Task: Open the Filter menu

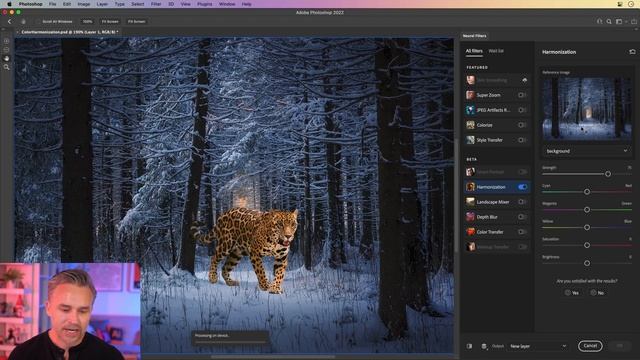Action: [156, 4]
